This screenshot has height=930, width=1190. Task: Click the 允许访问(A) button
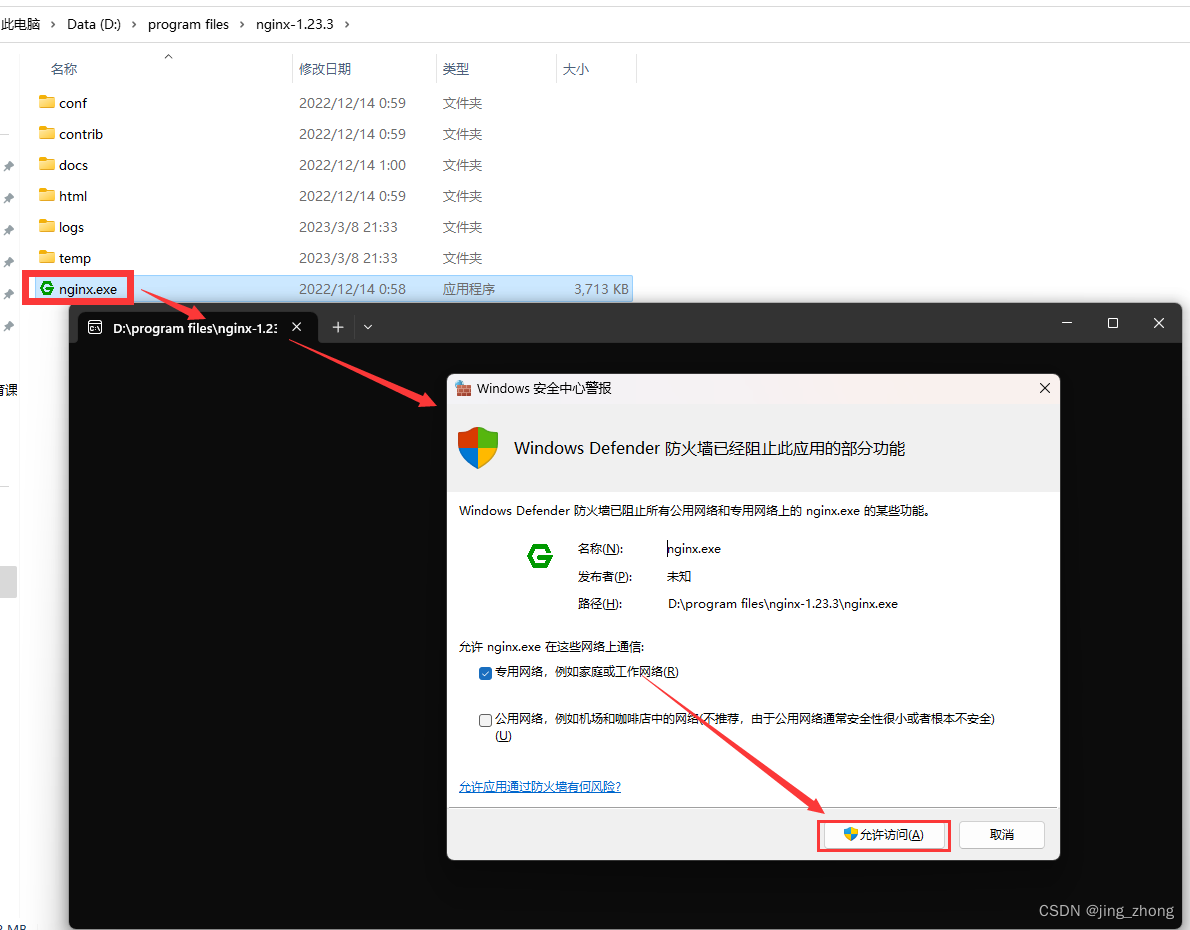[x=883, y=835]
